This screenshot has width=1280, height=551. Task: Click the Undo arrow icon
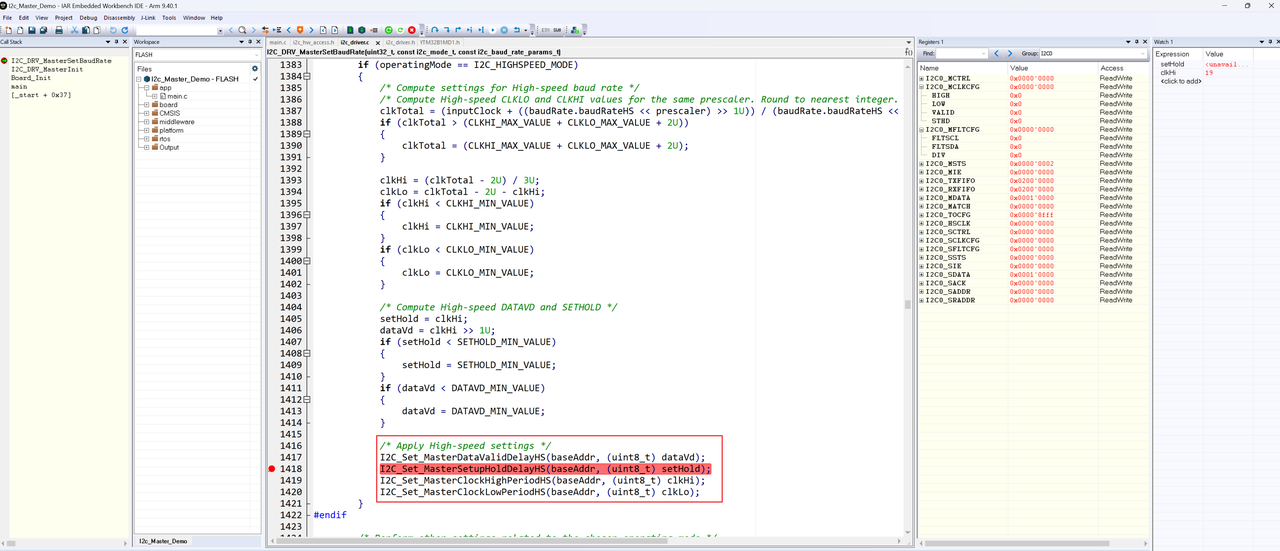pyautogui.click(x=113, y=30)
